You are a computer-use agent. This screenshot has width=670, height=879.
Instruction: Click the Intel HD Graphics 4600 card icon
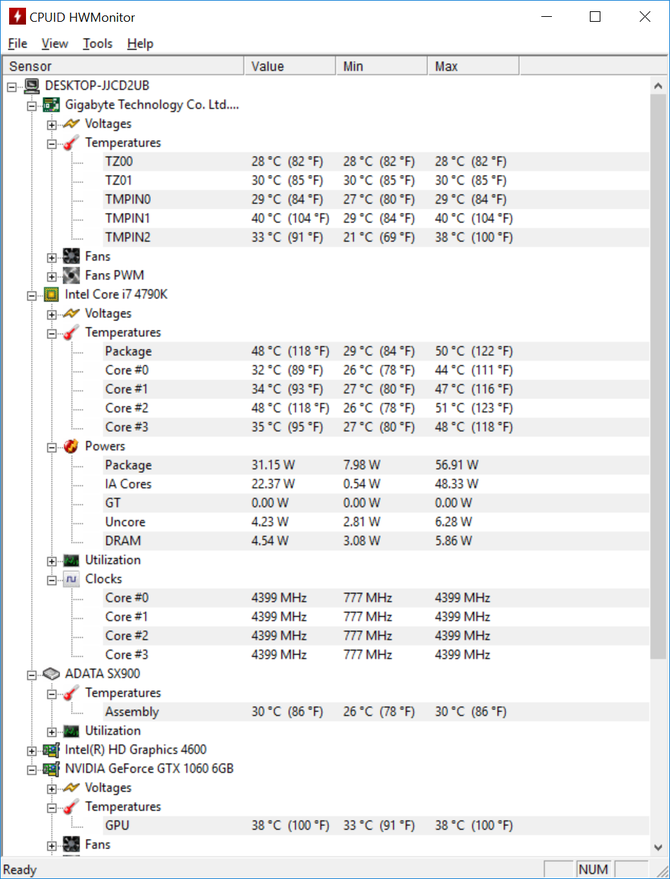[x=52, y=750]
